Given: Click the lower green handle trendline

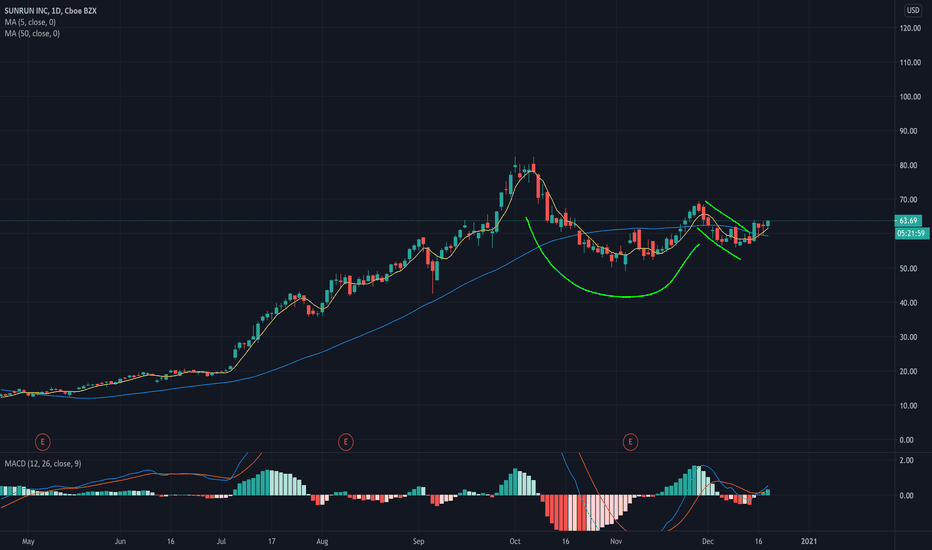Looking at the screenshot, I should [719, 244].
